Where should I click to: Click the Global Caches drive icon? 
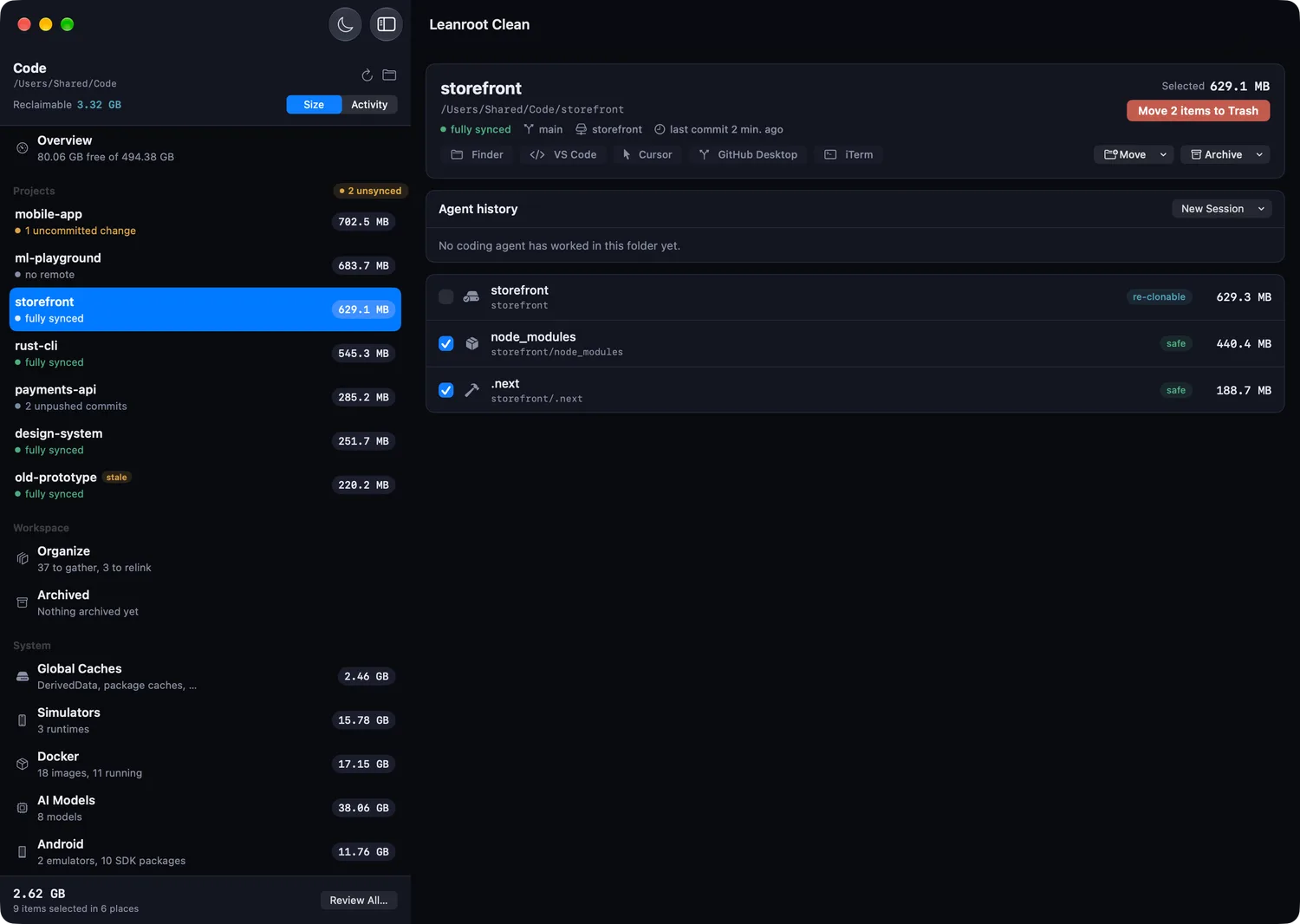23,676
